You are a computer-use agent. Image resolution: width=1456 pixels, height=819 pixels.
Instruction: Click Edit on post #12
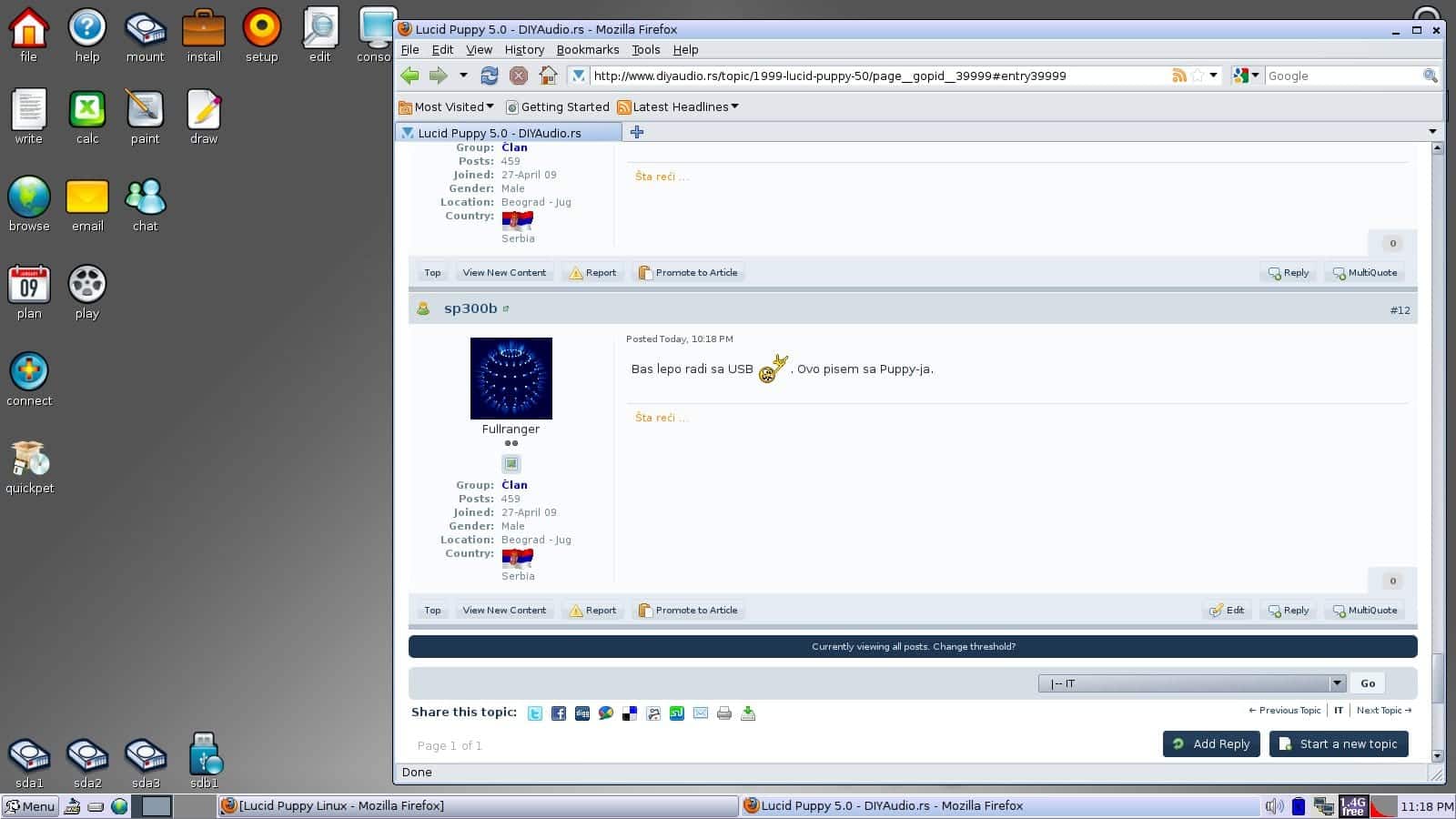1227,611
